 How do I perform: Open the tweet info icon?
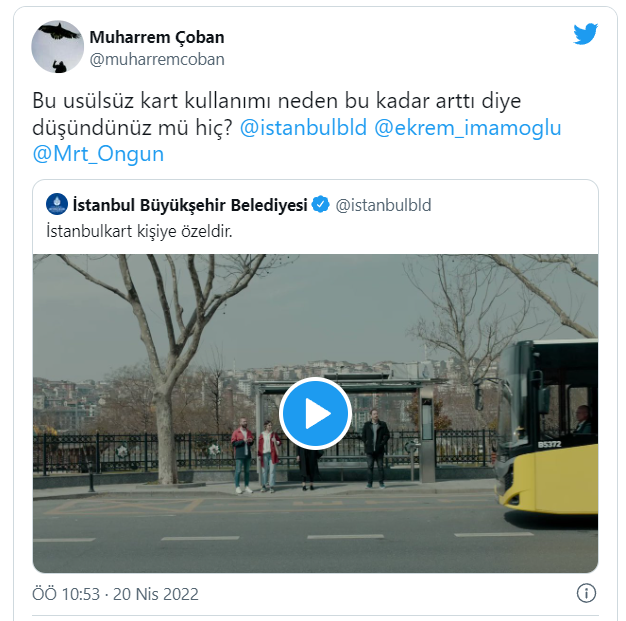tap(586, 593)
